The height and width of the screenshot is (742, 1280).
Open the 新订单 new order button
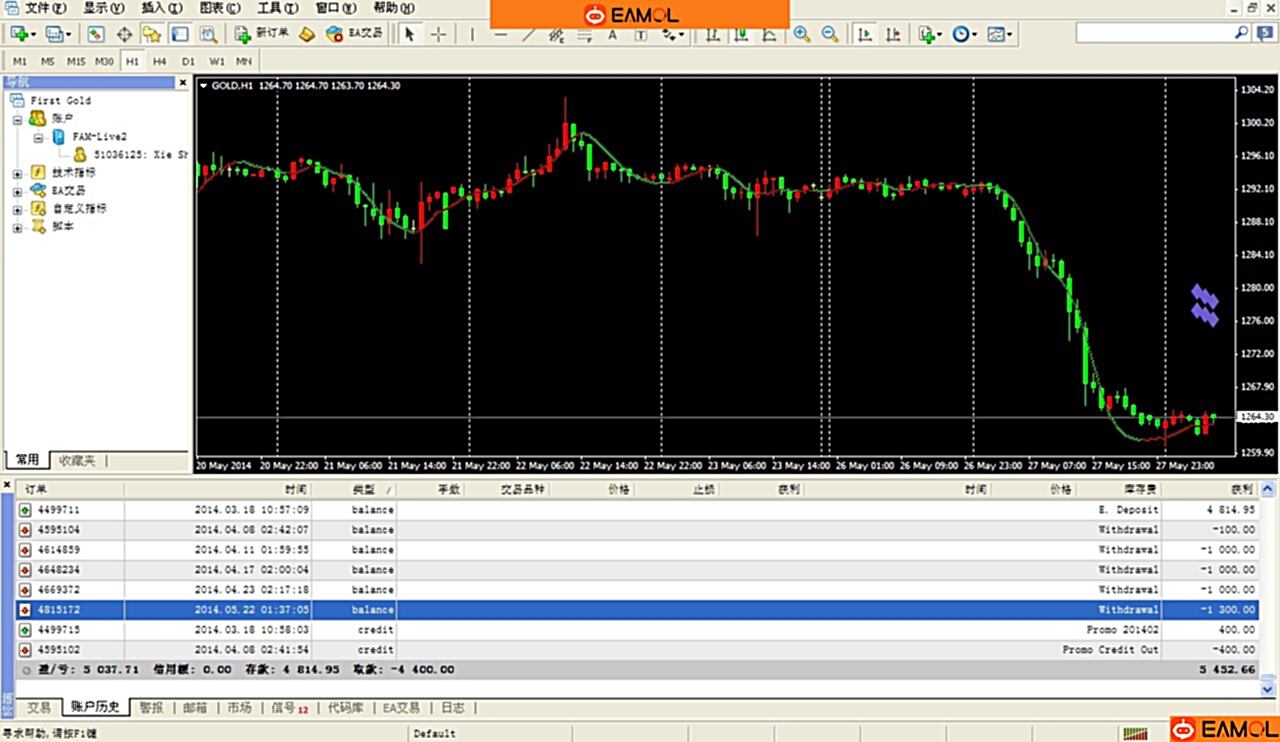(x=262, y=34)
